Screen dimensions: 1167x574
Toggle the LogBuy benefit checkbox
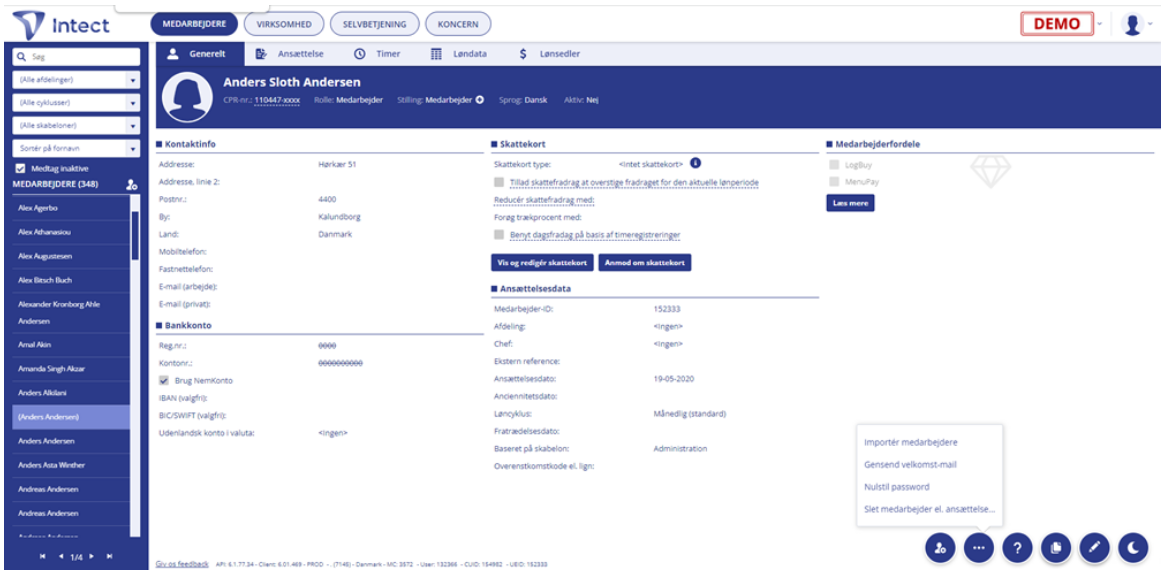coord(834,165)
